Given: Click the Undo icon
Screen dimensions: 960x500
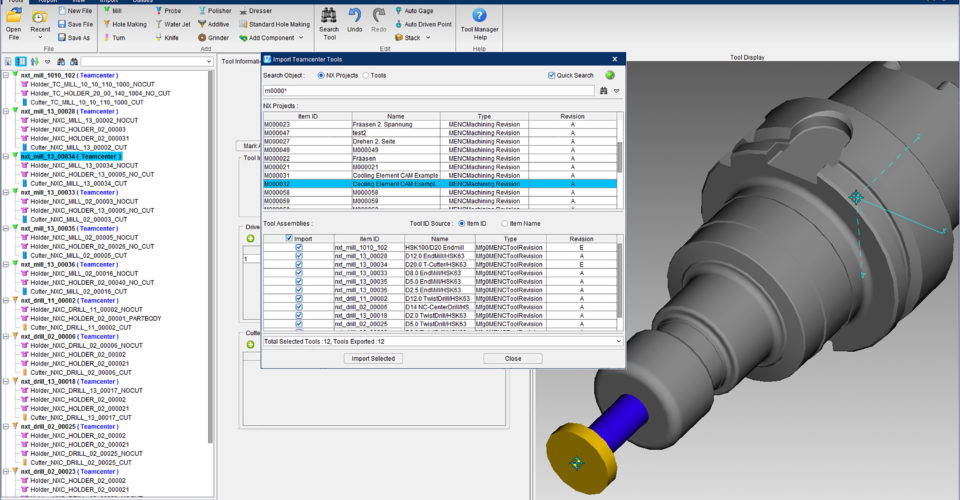Looking at the screenshot, I should coord(354,15).
